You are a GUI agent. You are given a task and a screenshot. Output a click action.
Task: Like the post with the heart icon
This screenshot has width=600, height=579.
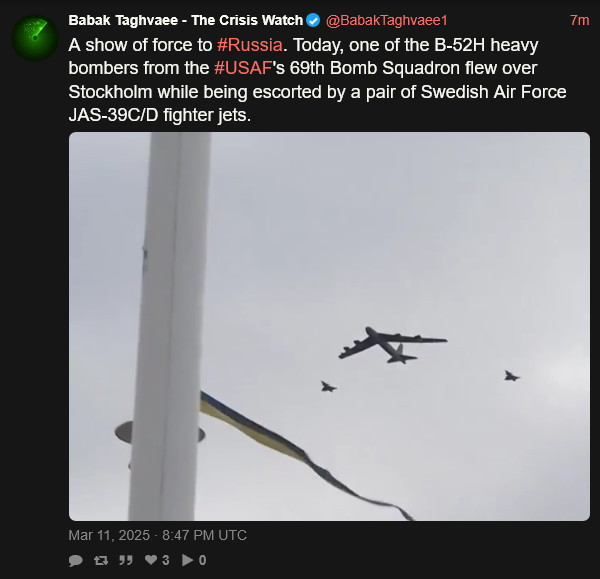click(151, 560)
